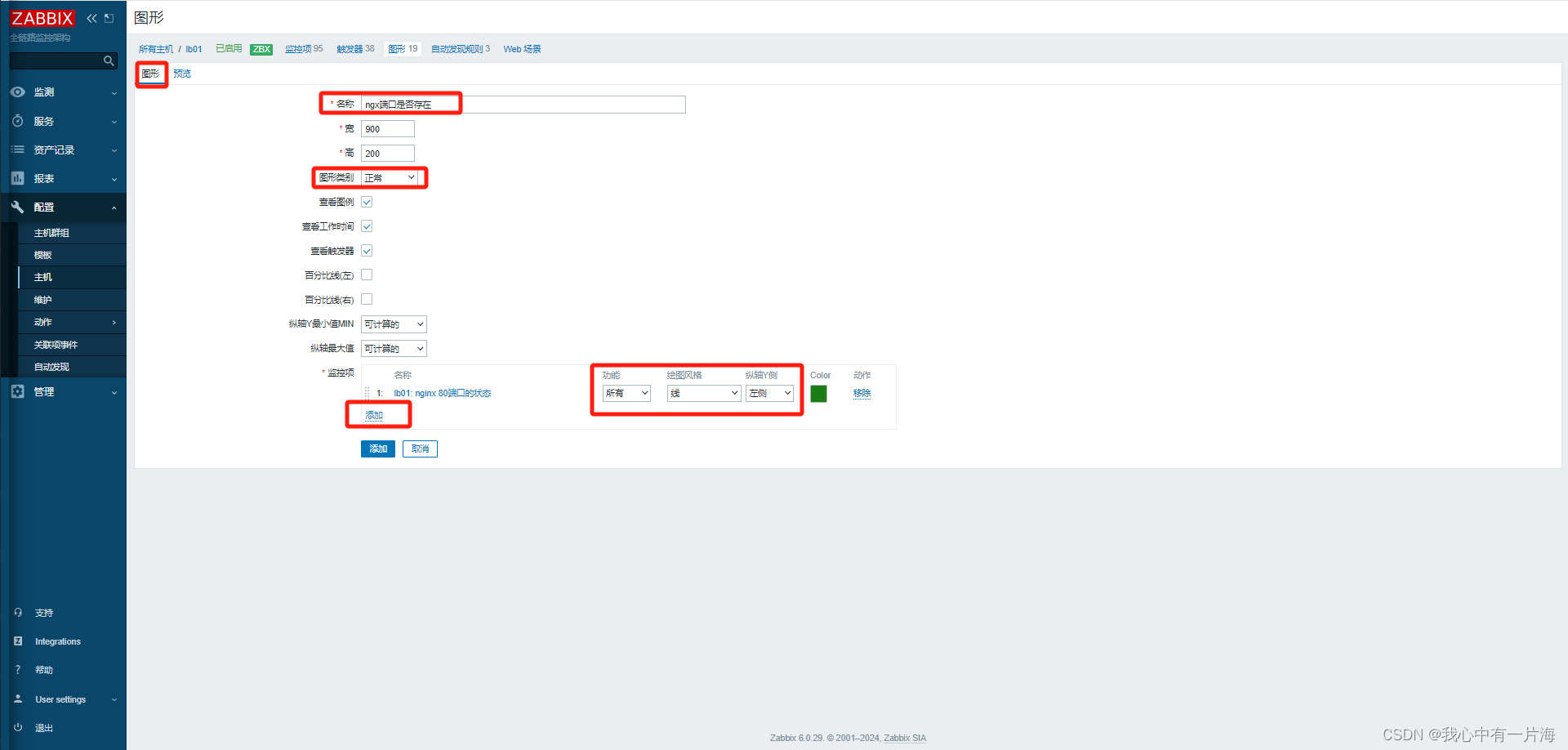Enable the 百分比线(右) checkbox
The width and height of the screenshot is (1568, 750).
[367, 300]
